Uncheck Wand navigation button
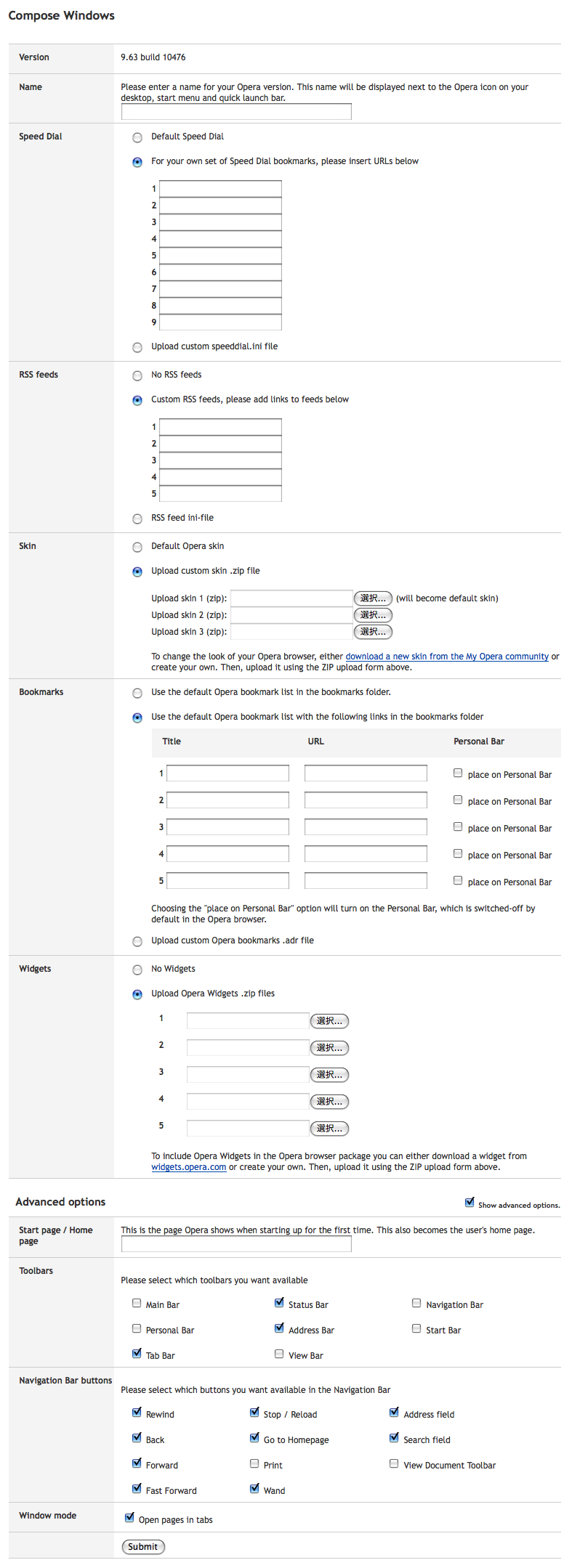The width and height of the screenshot is (572, 1568). click(254, 1490)
